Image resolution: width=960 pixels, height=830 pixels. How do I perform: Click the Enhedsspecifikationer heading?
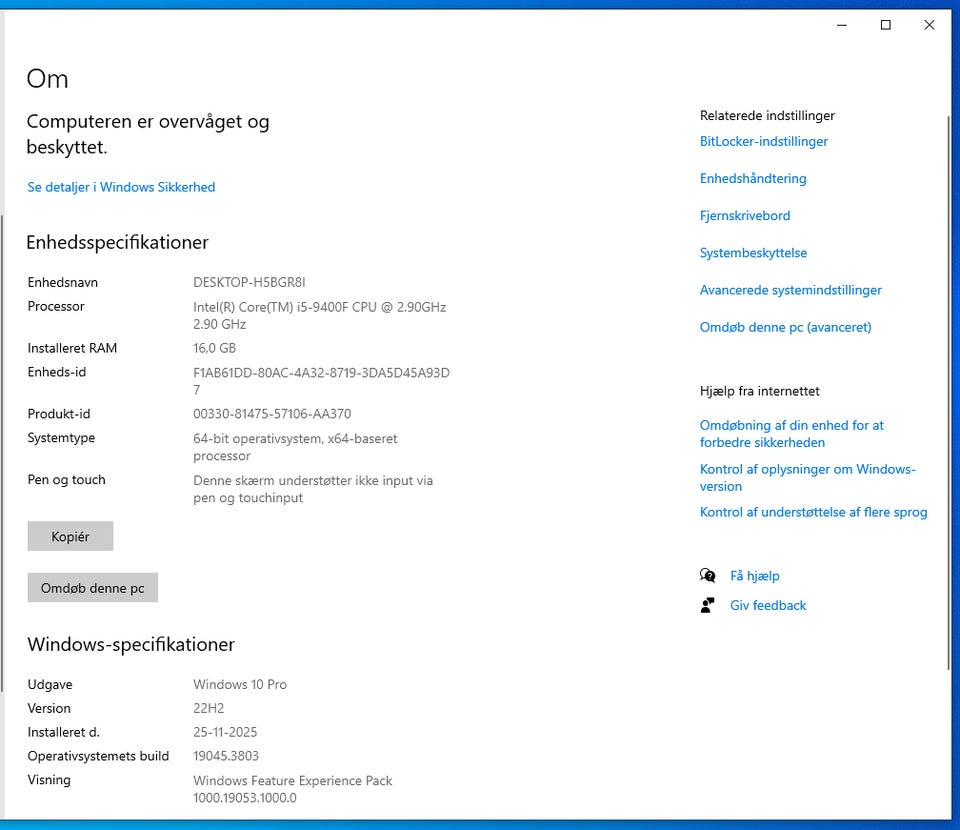[x=118, y=242]
